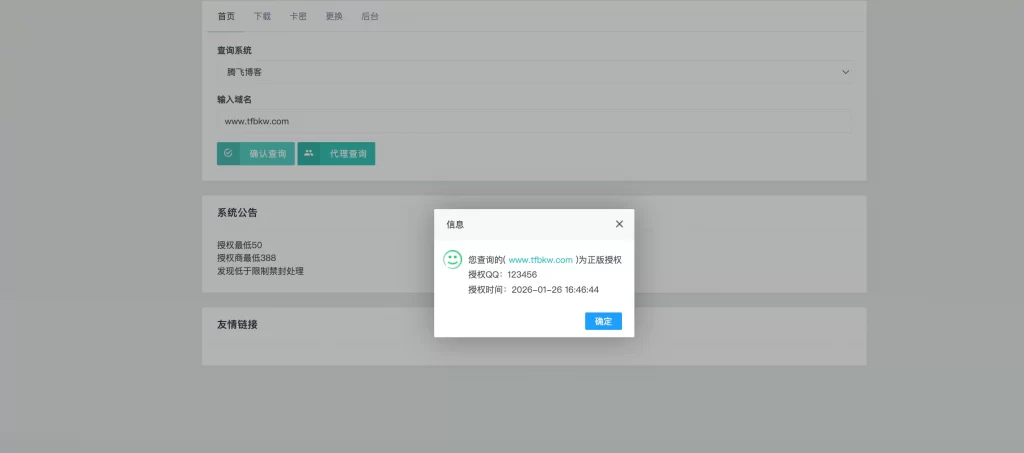1024x453 pixels.
Task: Click the 确认查询 button
Action: point(255,153)
